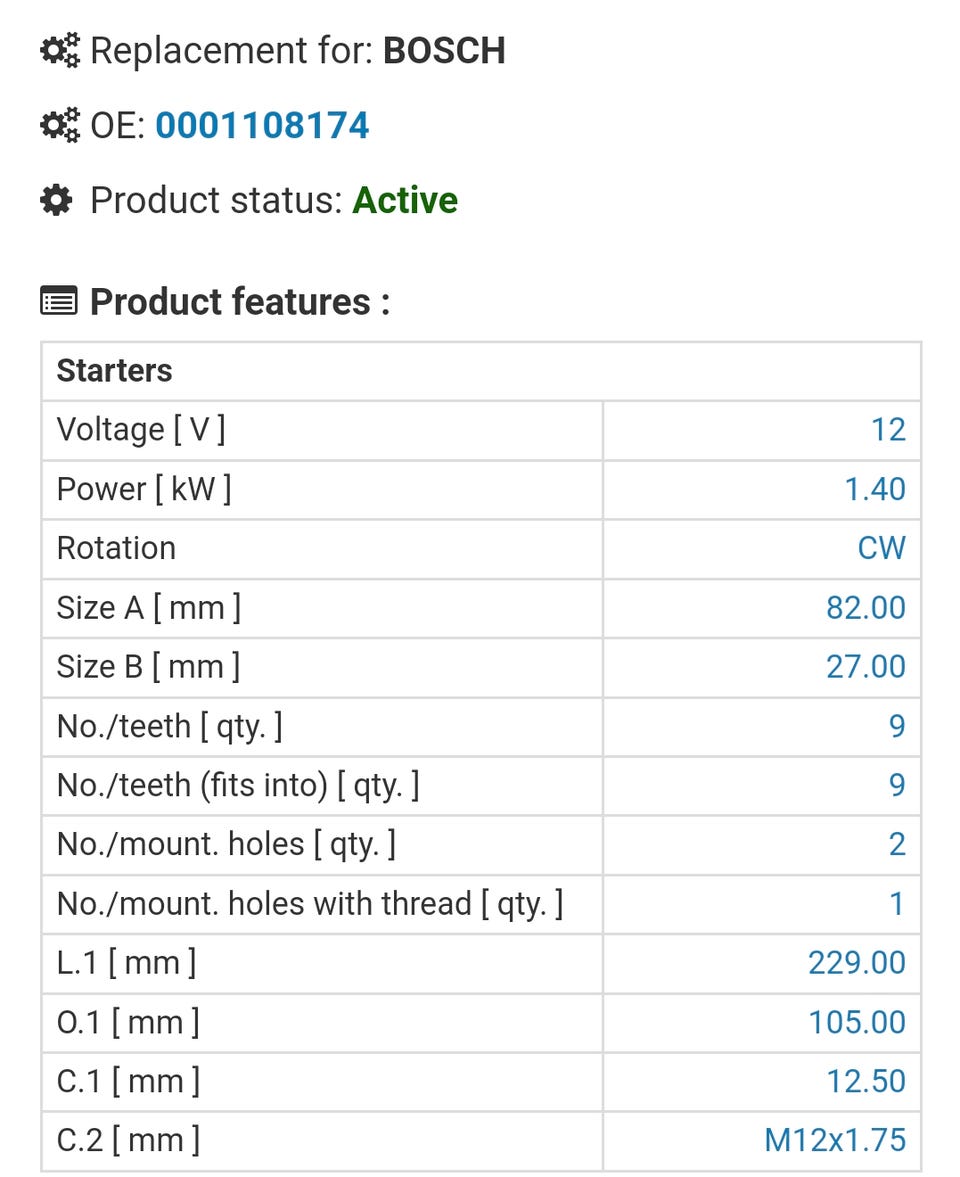960x1177 pixels.
Task: Click the L.1 value 229.00
Action: tap(857, 963)
